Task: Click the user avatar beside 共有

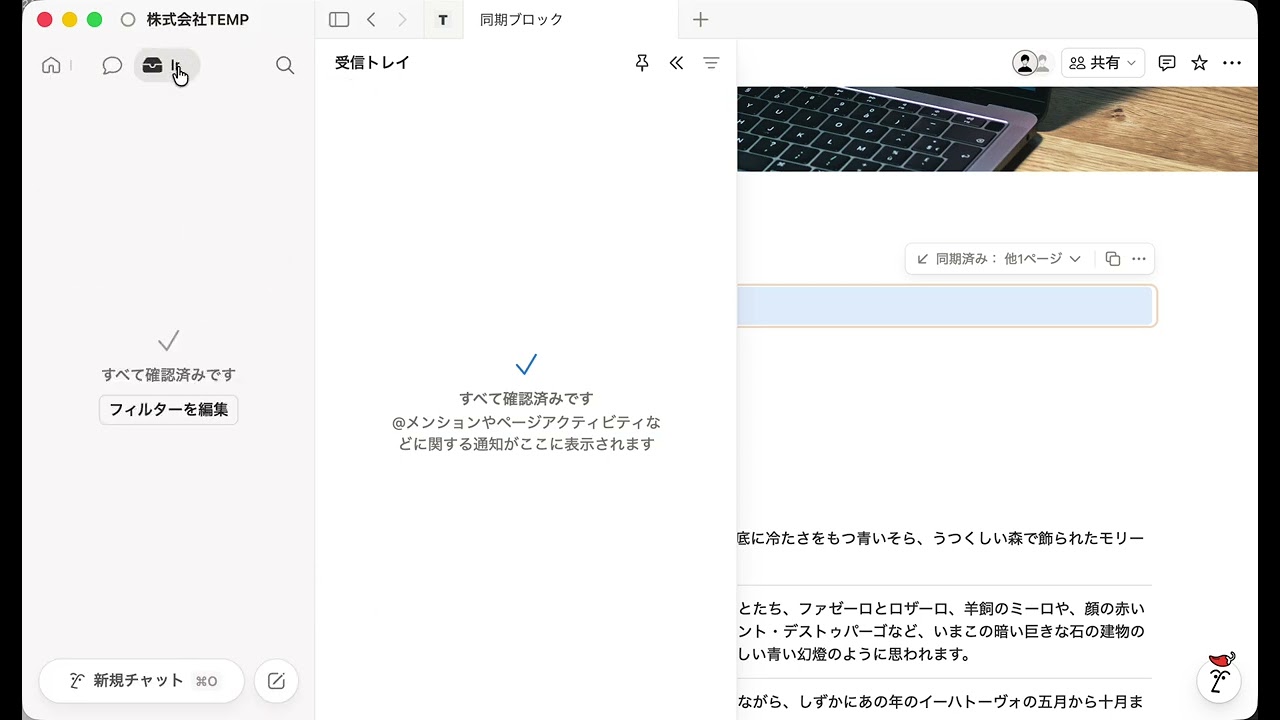Action: 1025,63
